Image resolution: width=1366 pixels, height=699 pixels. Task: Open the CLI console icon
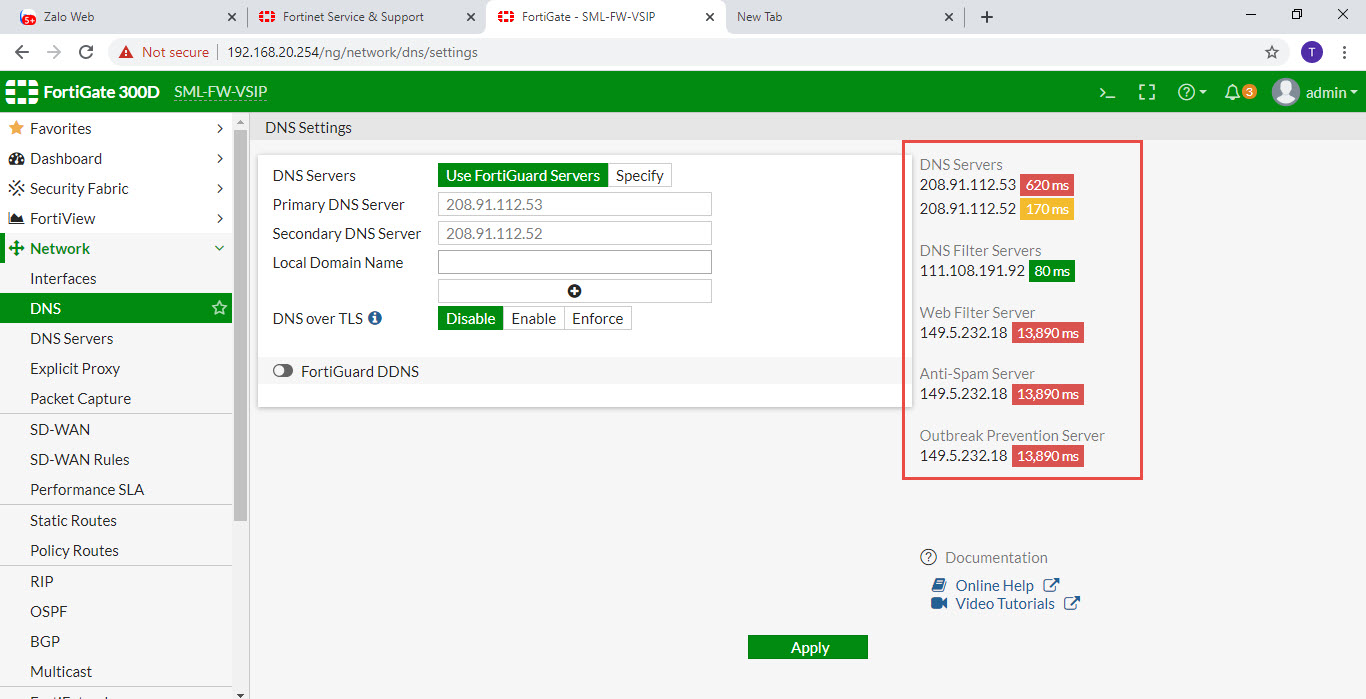pos(1107,92)
